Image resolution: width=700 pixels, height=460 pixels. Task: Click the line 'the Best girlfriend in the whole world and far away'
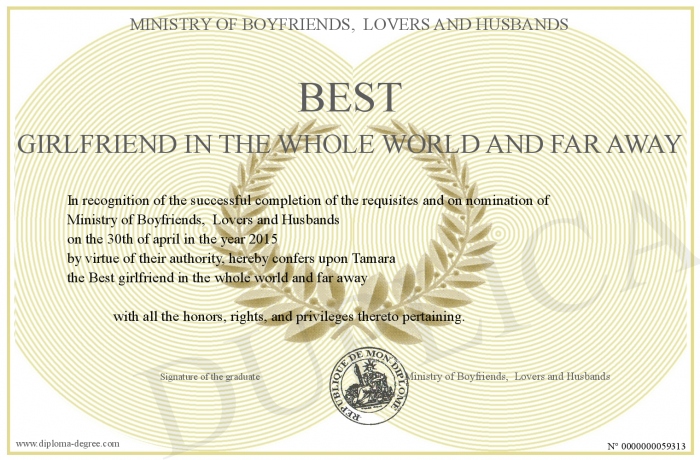tap(217, 278)
